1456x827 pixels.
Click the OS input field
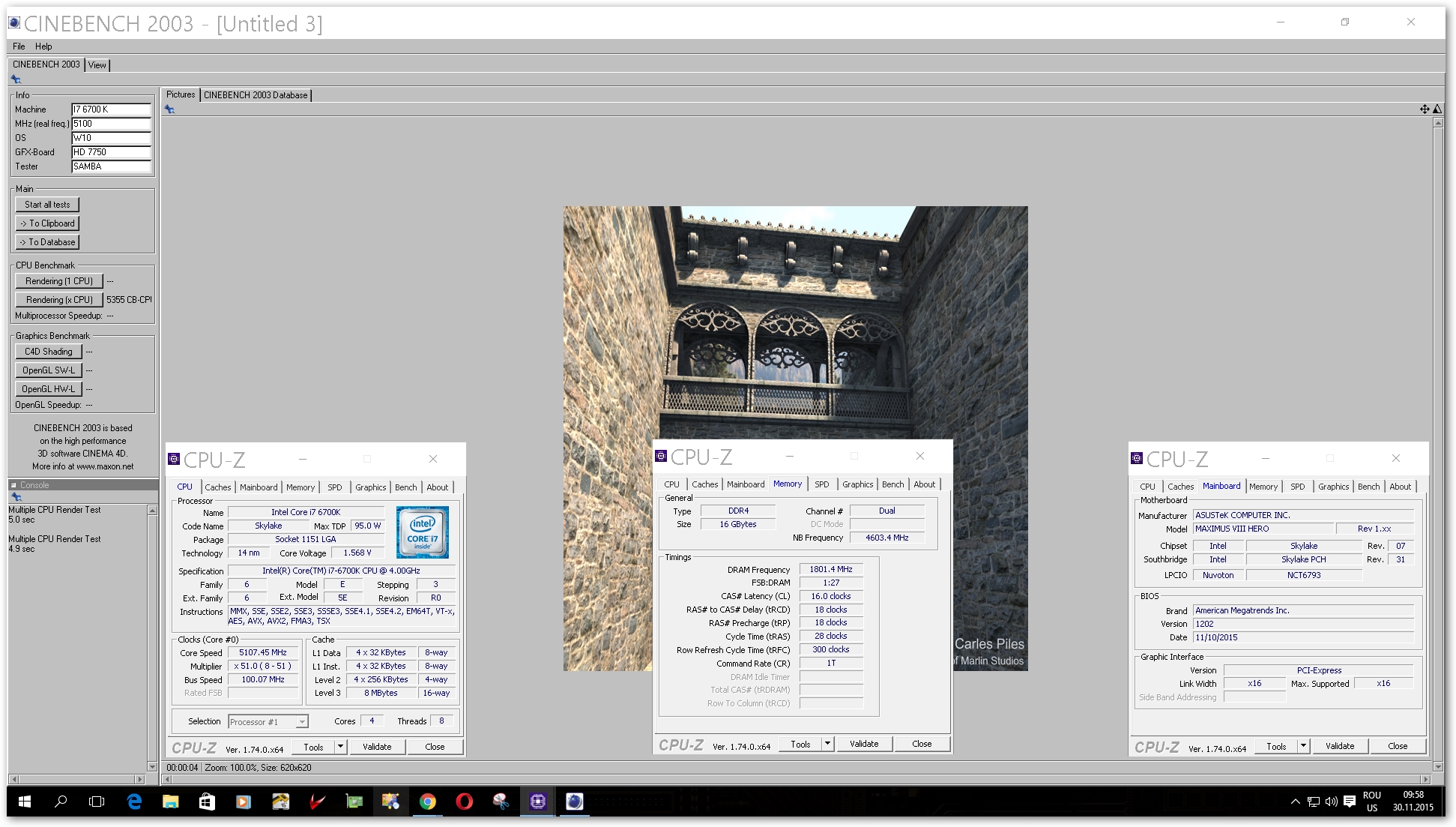[x=111, y=138]
